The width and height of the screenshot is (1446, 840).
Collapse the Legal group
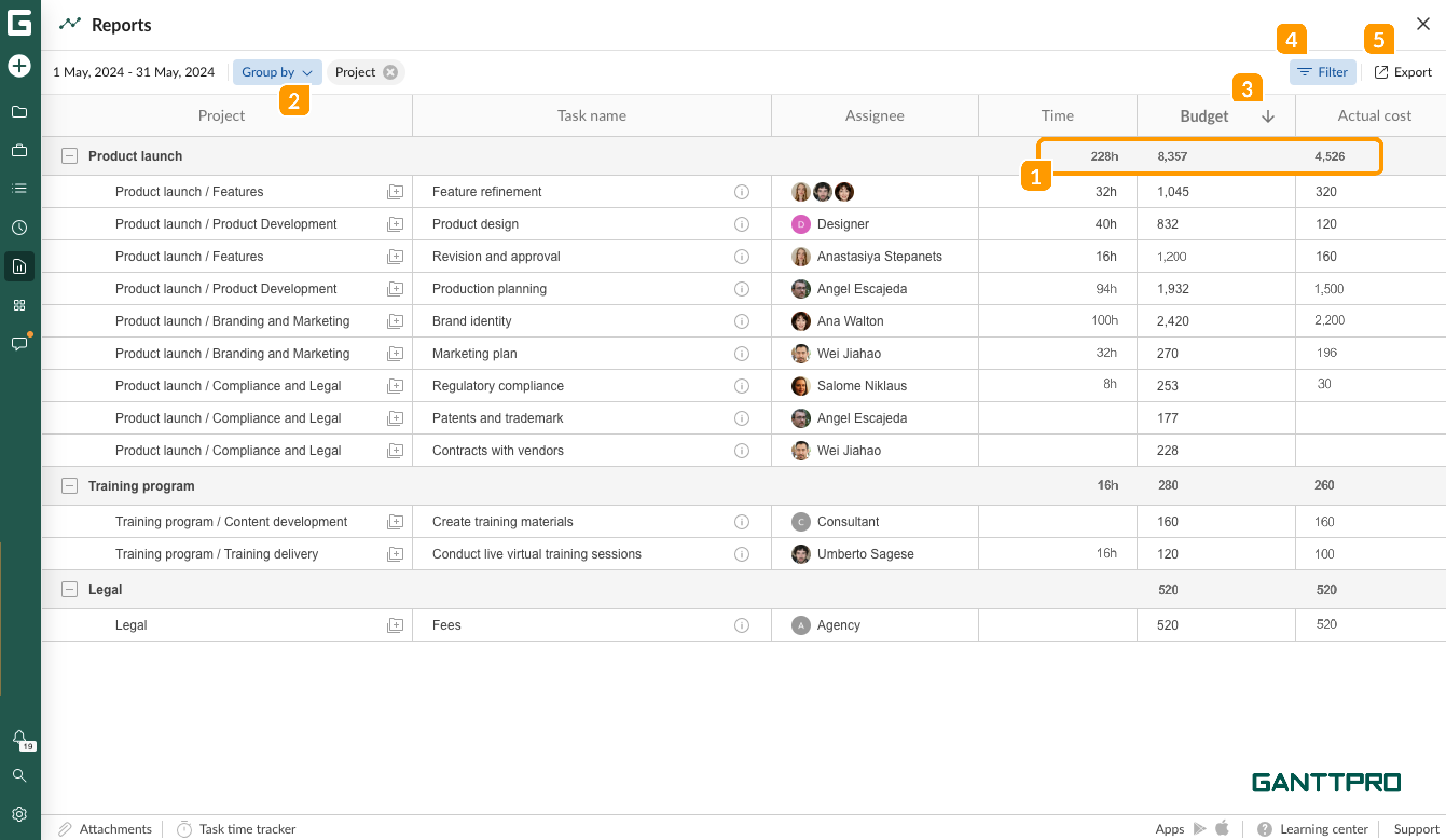pyautogui.click(x=70, y=589)
